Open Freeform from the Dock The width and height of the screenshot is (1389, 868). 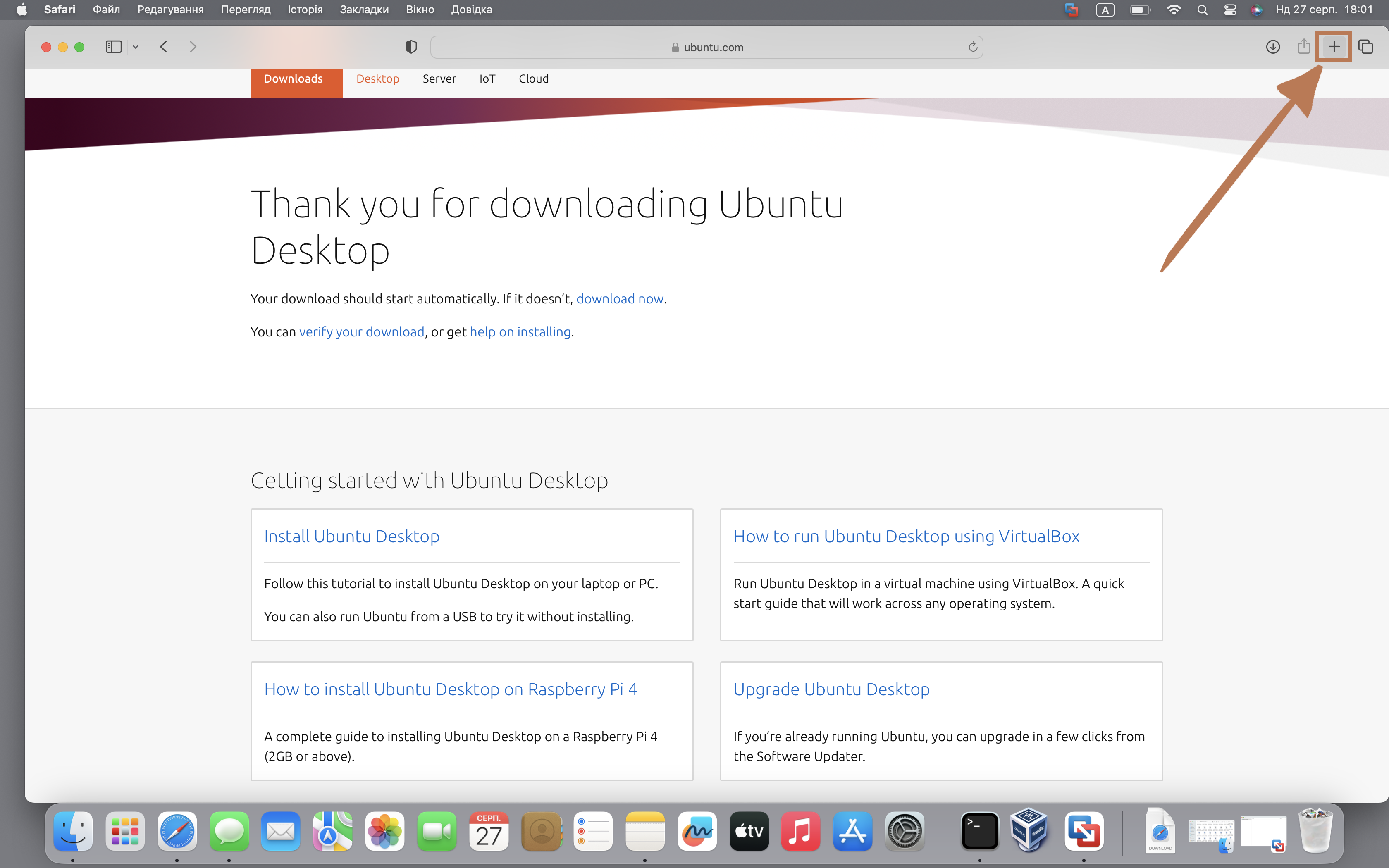[697, 831]
